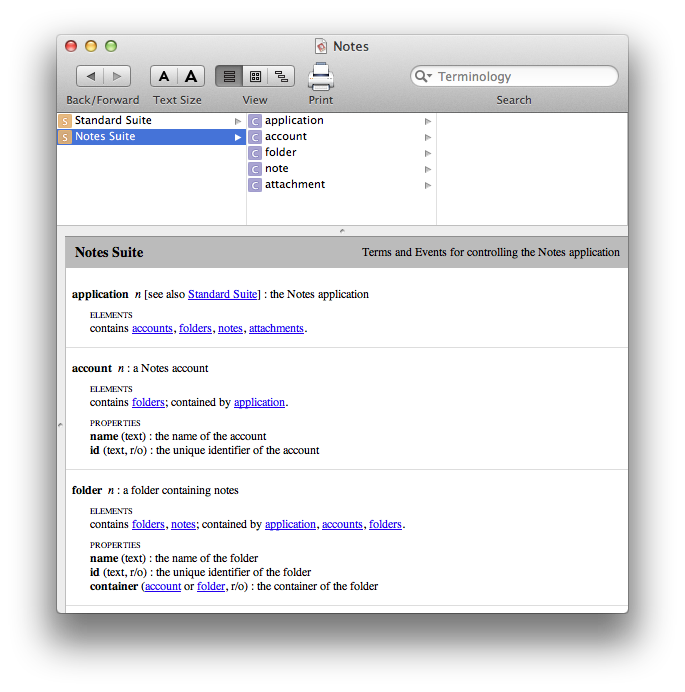The image size is (685, 692).
Task: Click the Standard Suite S icon
Action: [65, 121]
